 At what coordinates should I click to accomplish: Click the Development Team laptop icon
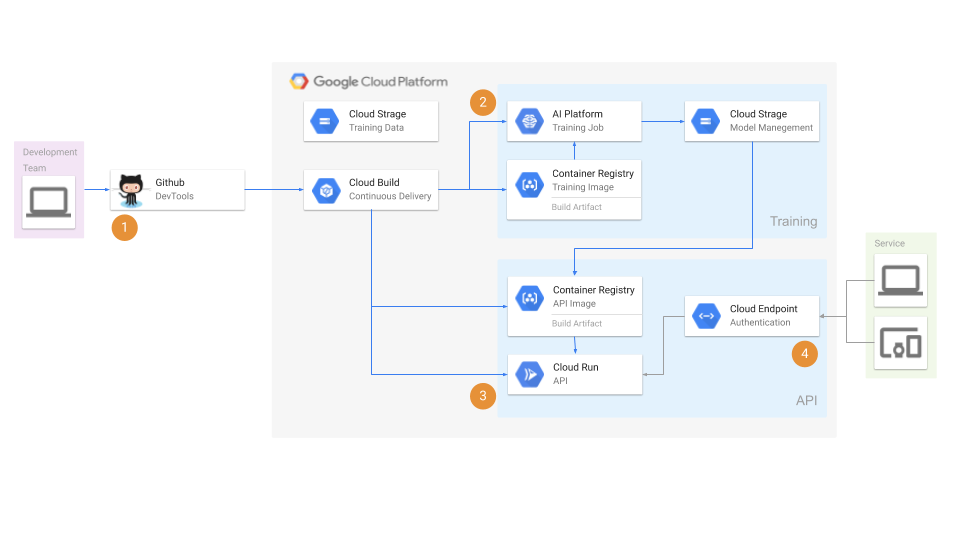coord(49,203)
